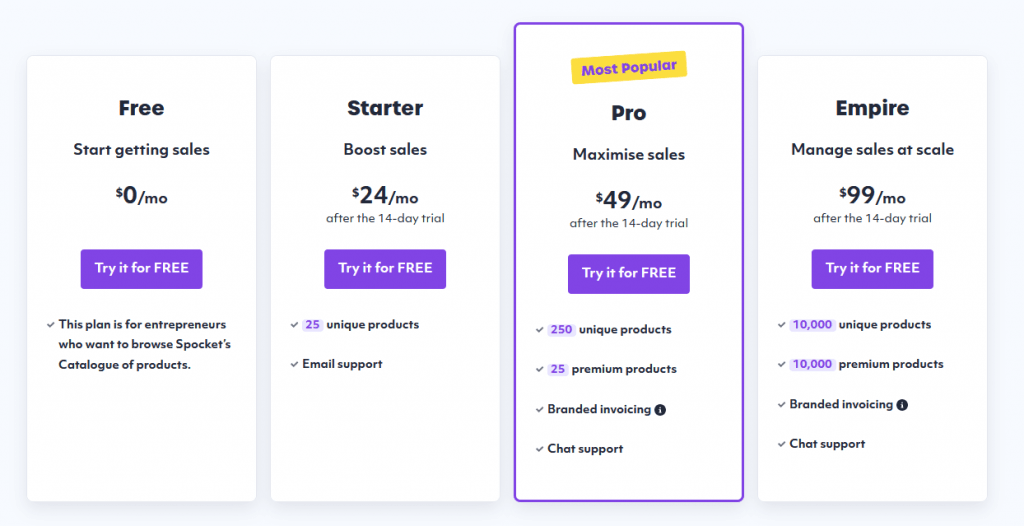Click the checkmark beside Pro Chat support
1024x526 pixels.
click(x=539, y=449)
